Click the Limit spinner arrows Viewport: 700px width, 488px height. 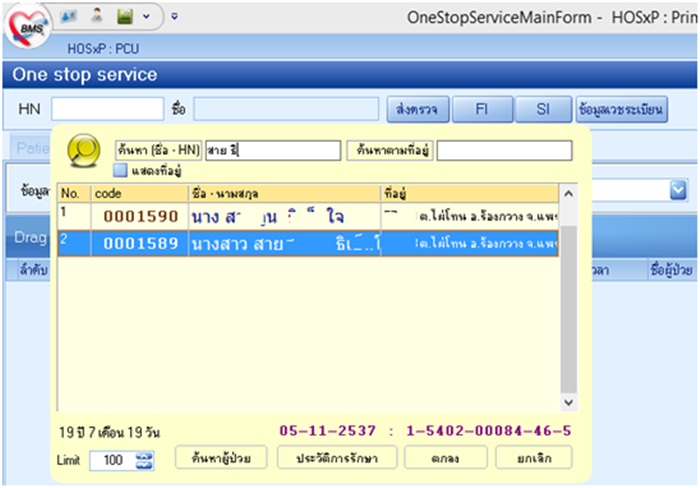(x=144, y=461)
